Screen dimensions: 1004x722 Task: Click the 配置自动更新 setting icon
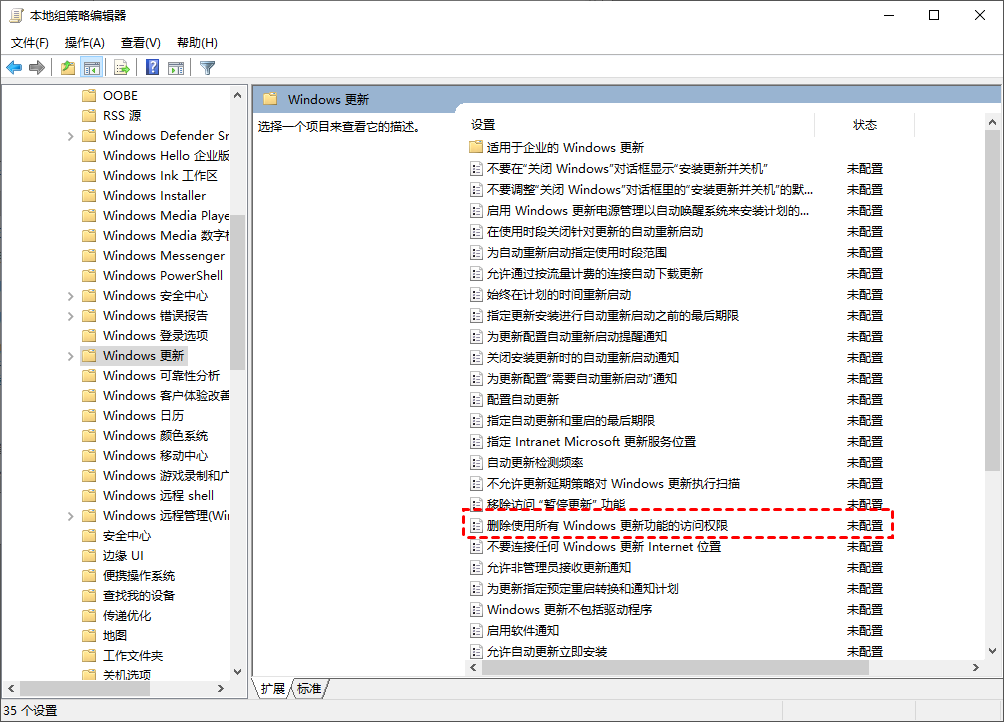475,399
